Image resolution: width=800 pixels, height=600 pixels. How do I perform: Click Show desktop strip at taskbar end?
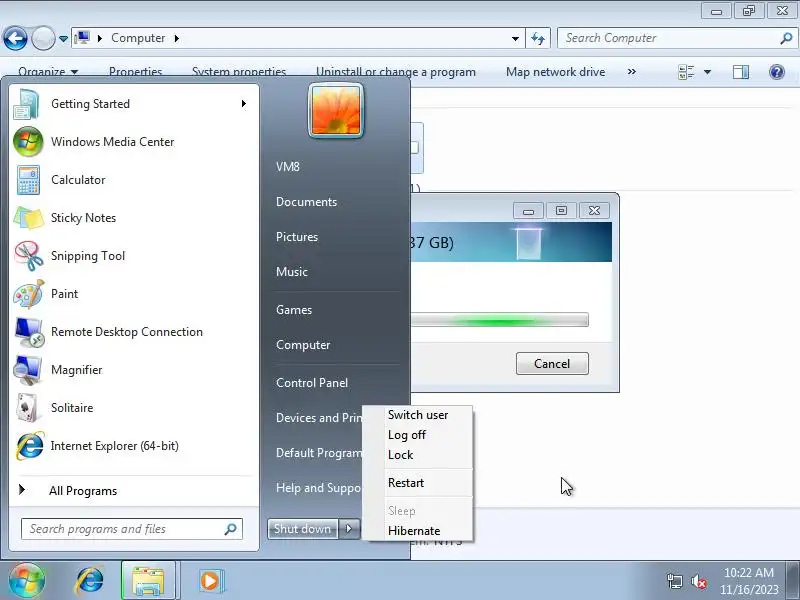tap(793, 581)
